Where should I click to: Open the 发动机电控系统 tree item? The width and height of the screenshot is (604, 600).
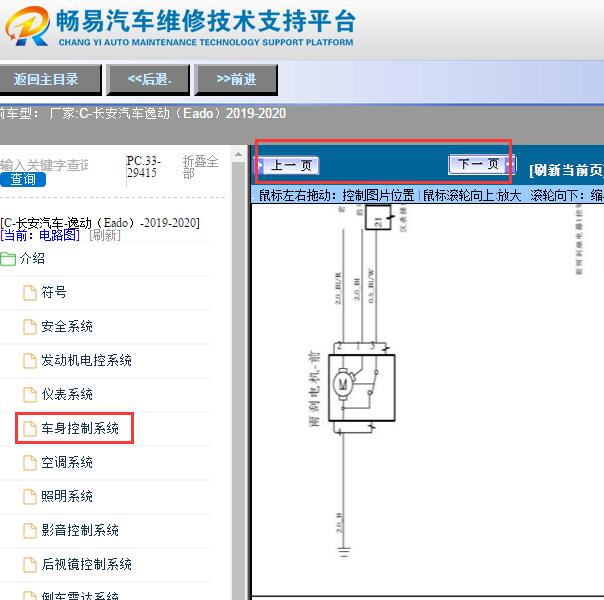pyautogui.click(x=86, y=360)
